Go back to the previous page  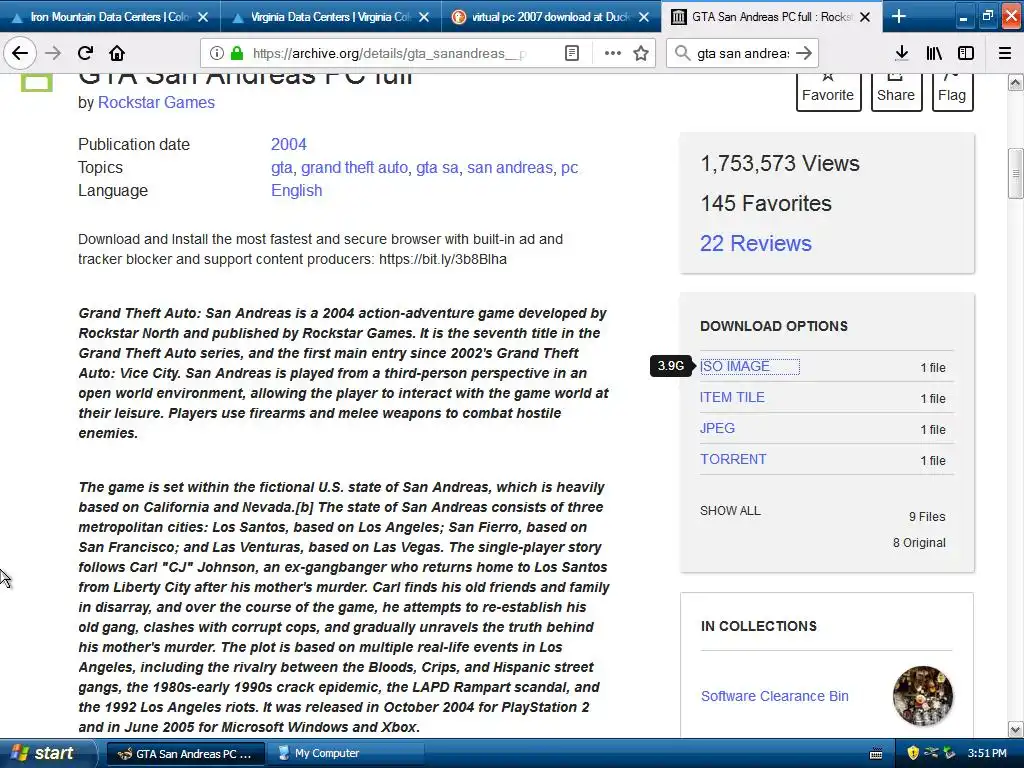[20, 53]
